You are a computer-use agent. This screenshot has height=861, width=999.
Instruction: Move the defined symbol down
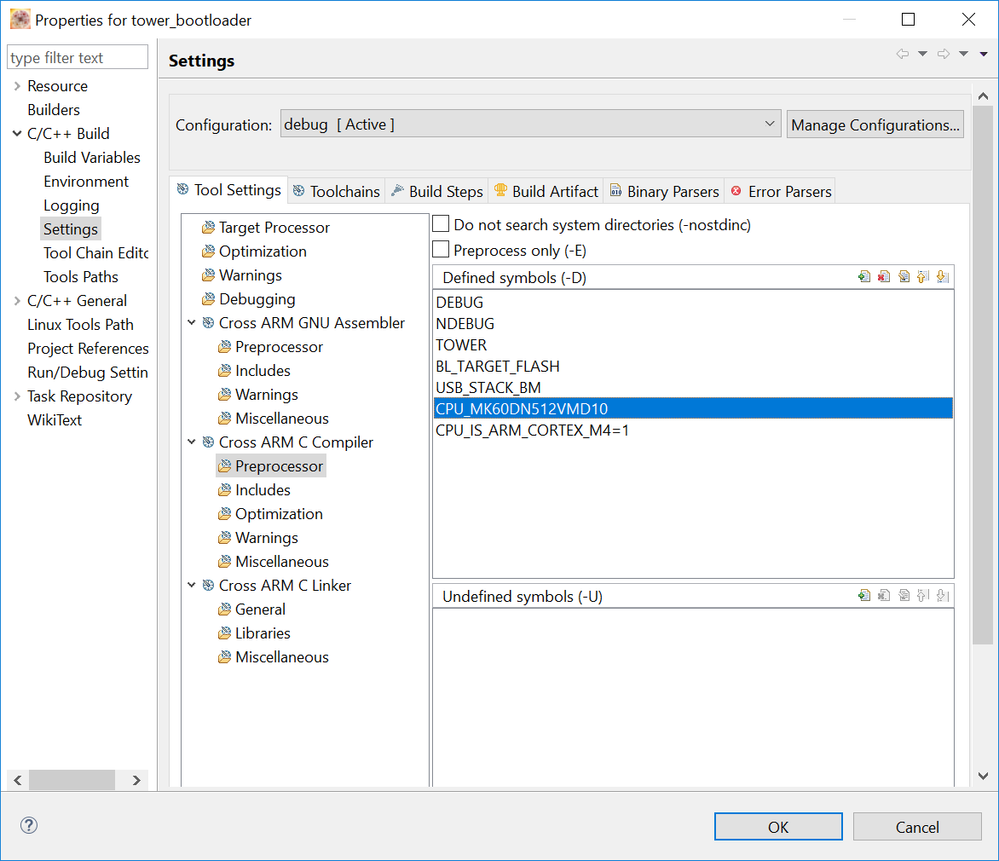pyautogui.click(x=943, y=277)
